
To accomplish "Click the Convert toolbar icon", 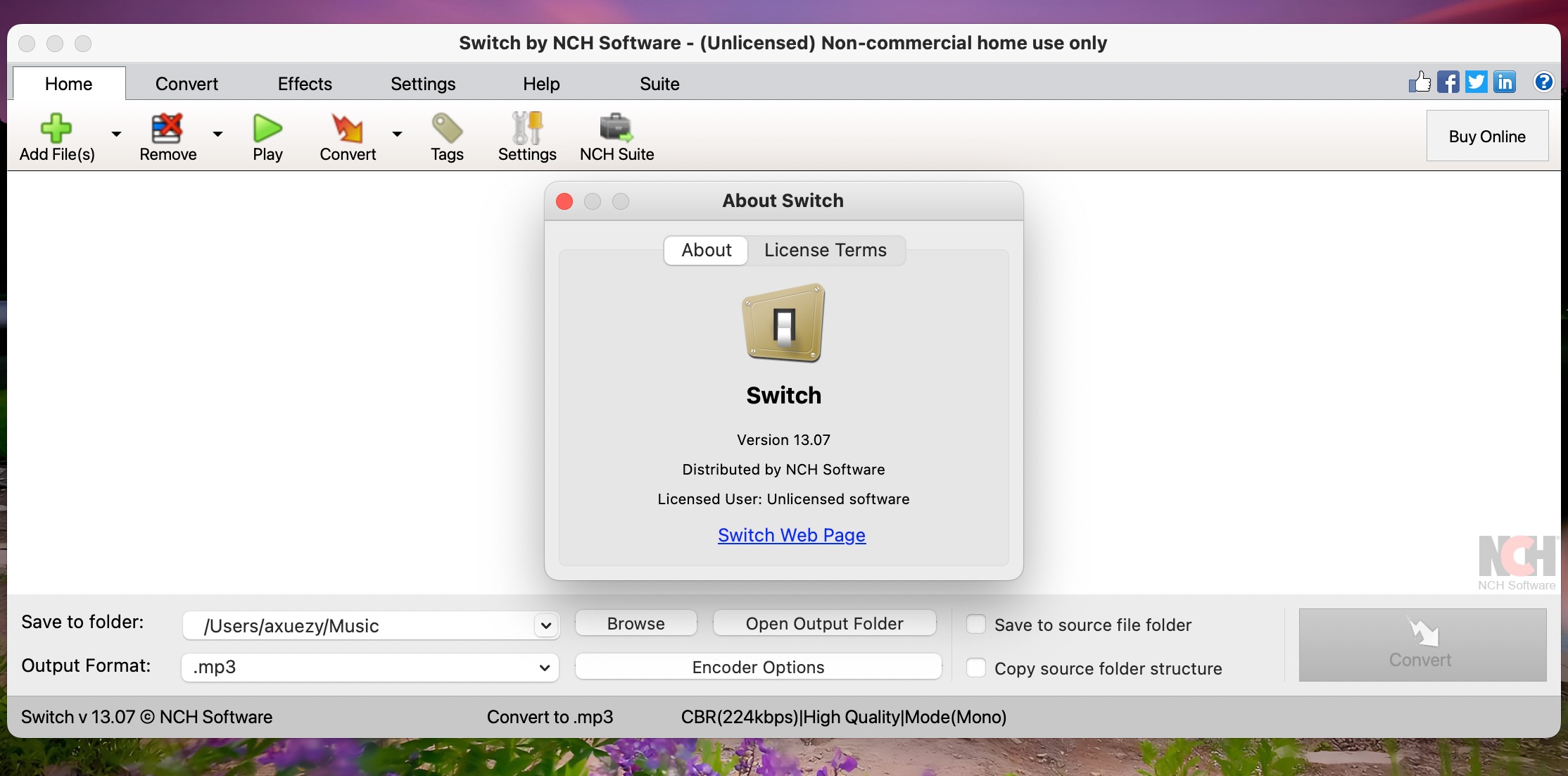I will click(x=348, y=128).
